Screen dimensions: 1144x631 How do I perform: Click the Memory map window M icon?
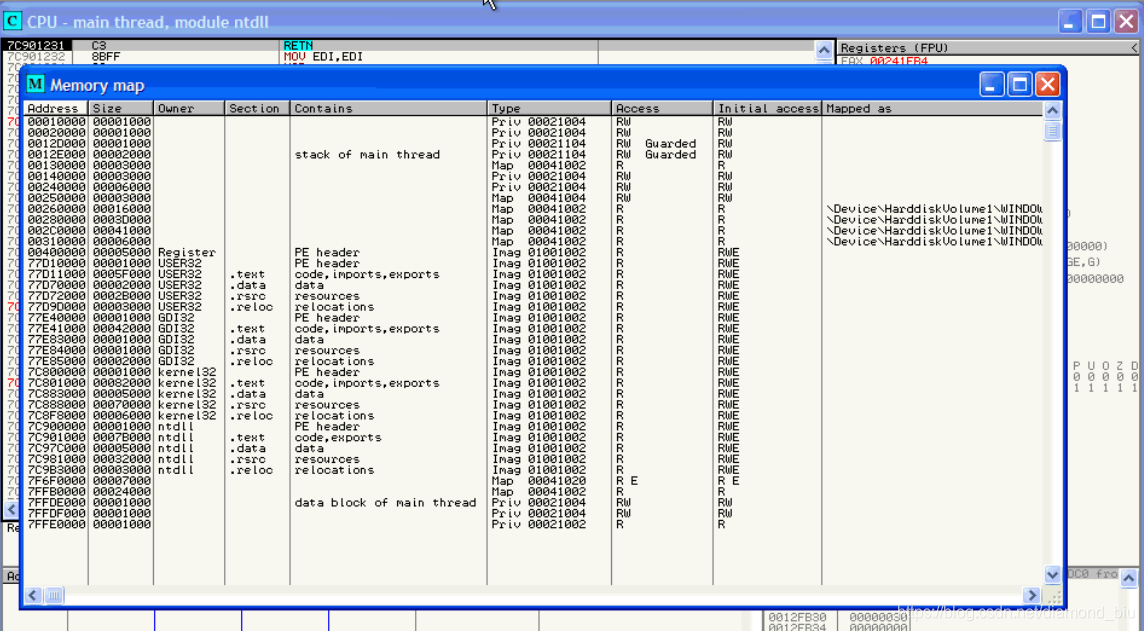click(x=35, y=85)
